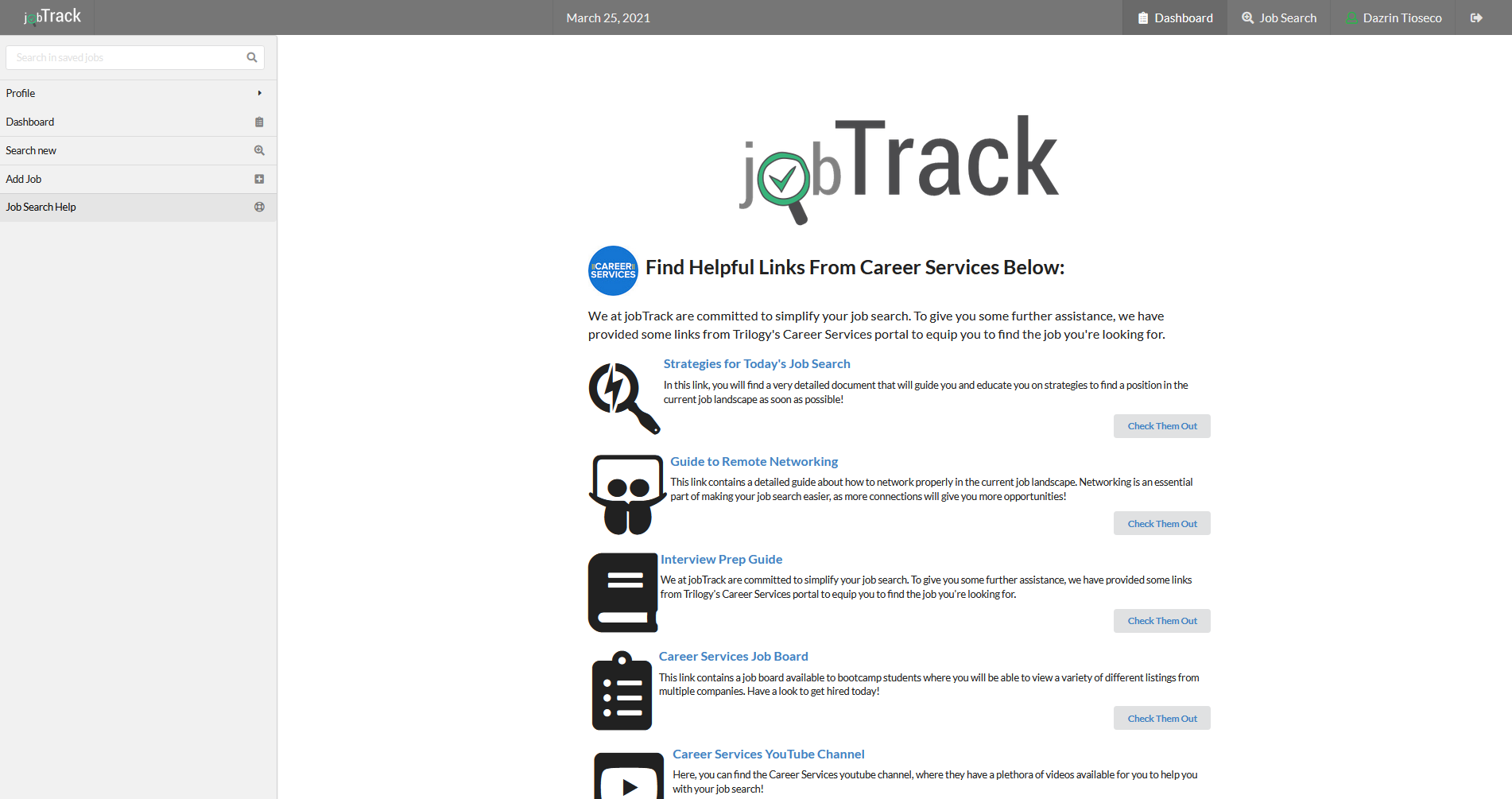Image resolution: width=1512 pixels, height=799 pixels.
Task: Select Dashboard in the sidebar
Action: 138,122
